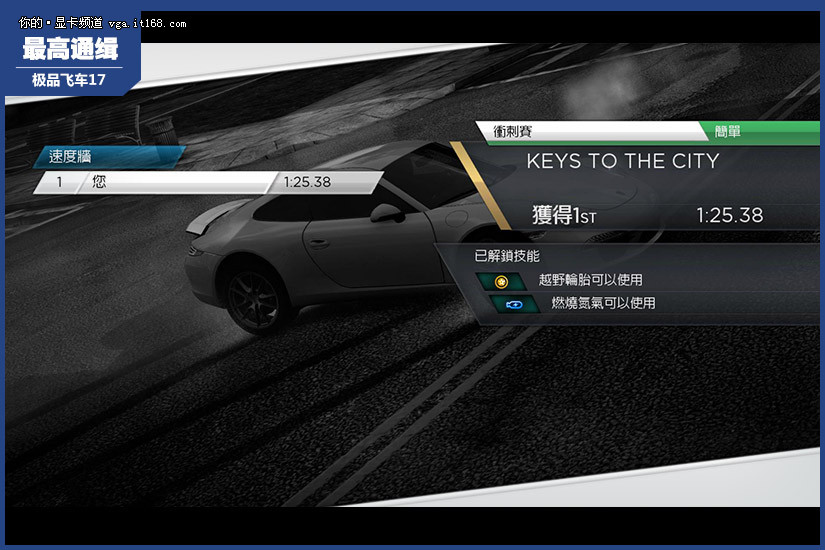This screenshot has width=825, height=550.
Task: Click the player name 您 in leaderboard
Action: (99, 182)
